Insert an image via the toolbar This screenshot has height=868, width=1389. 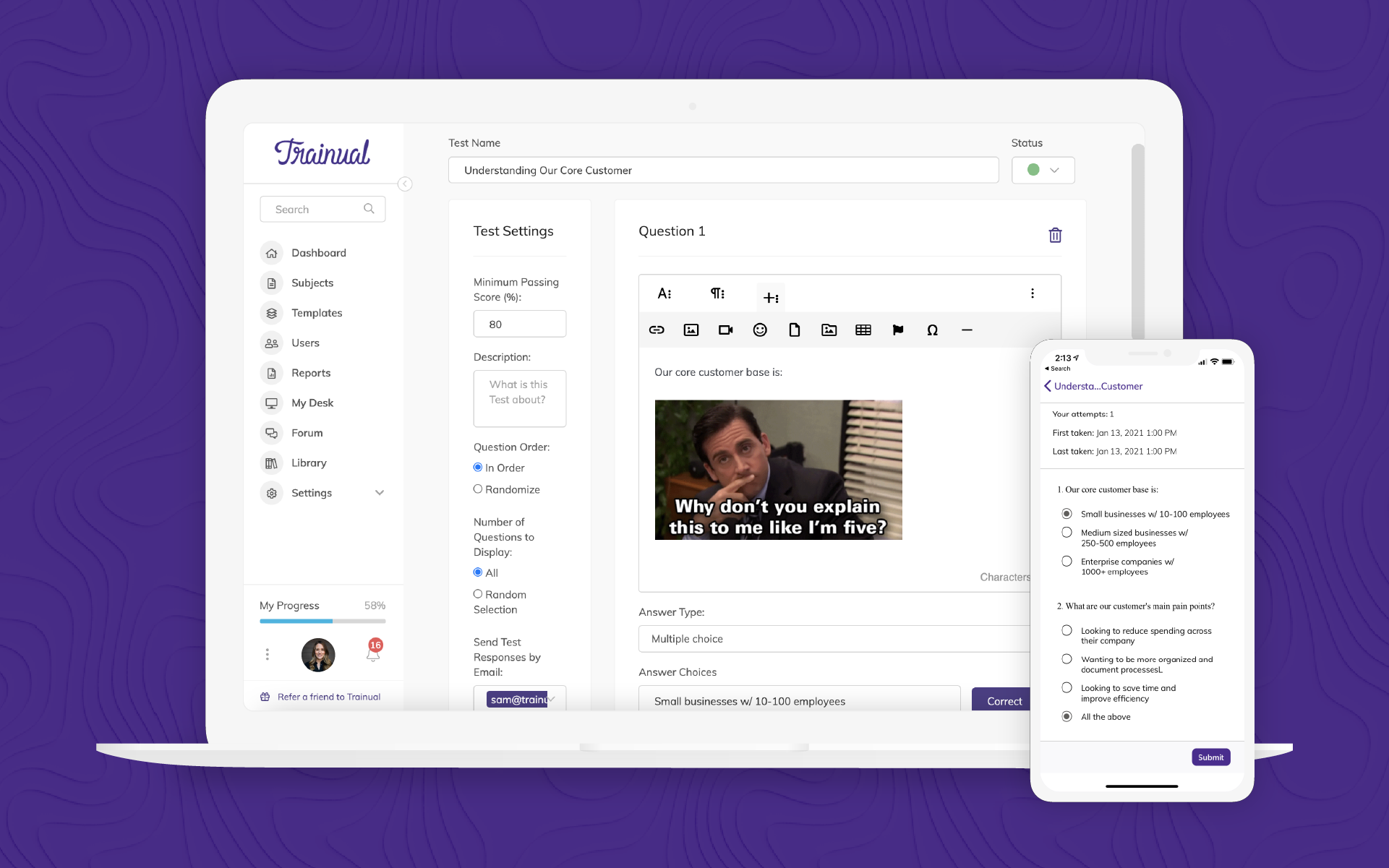click(691, 330)
